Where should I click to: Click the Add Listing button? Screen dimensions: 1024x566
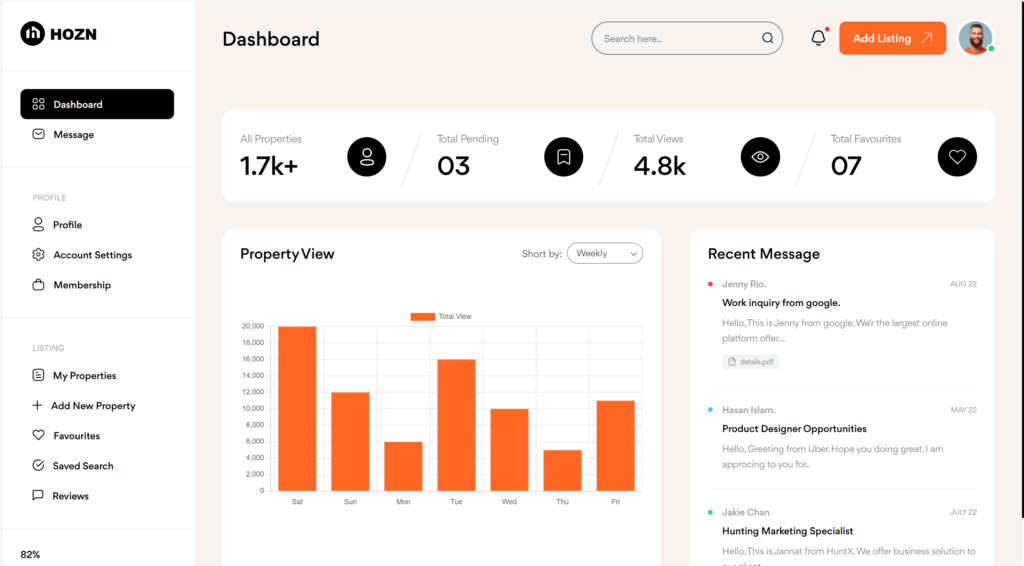click(892, 38)
